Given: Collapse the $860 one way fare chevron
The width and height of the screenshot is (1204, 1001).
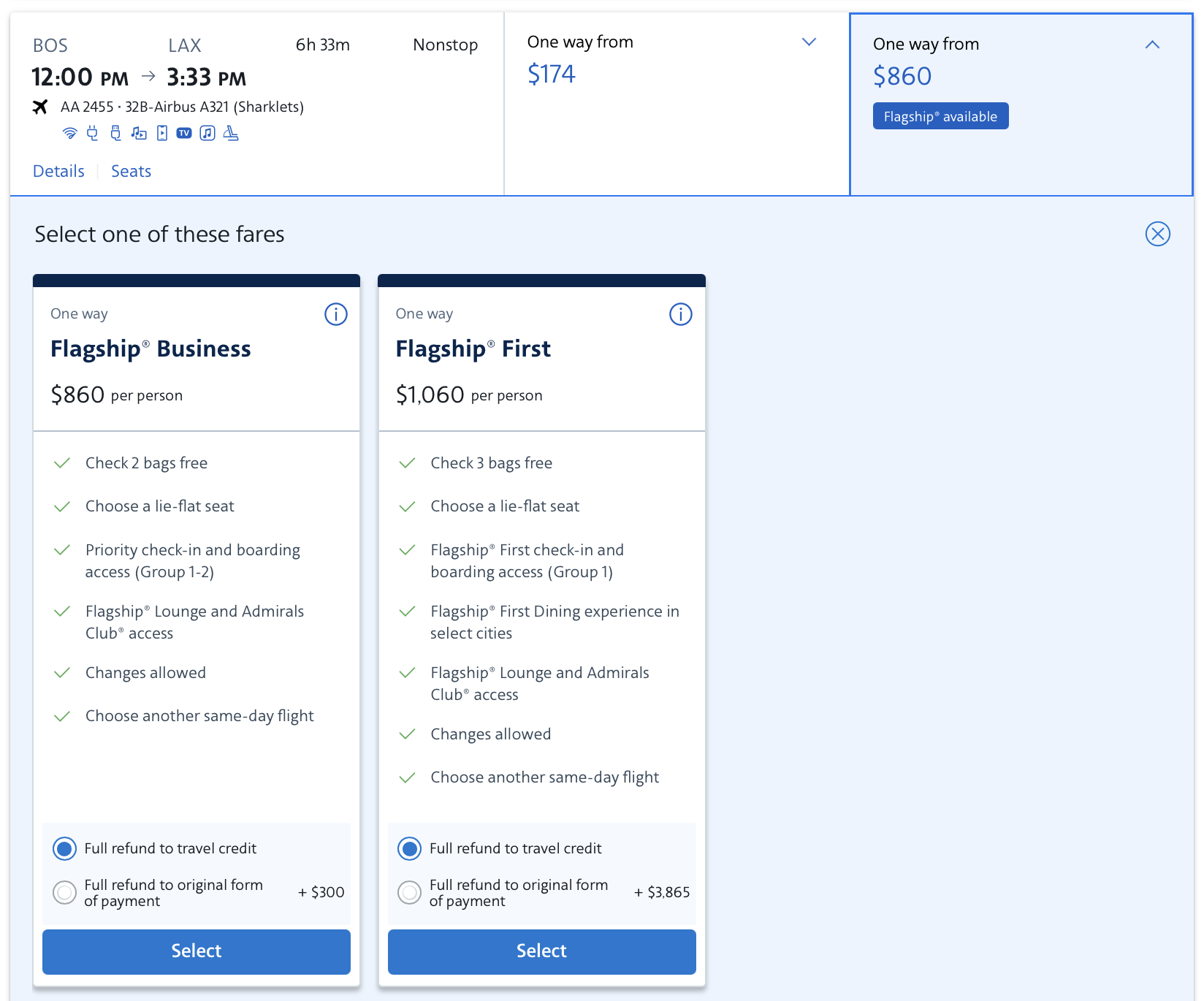Looking at the screenshot, I should tap(1152, 45).
